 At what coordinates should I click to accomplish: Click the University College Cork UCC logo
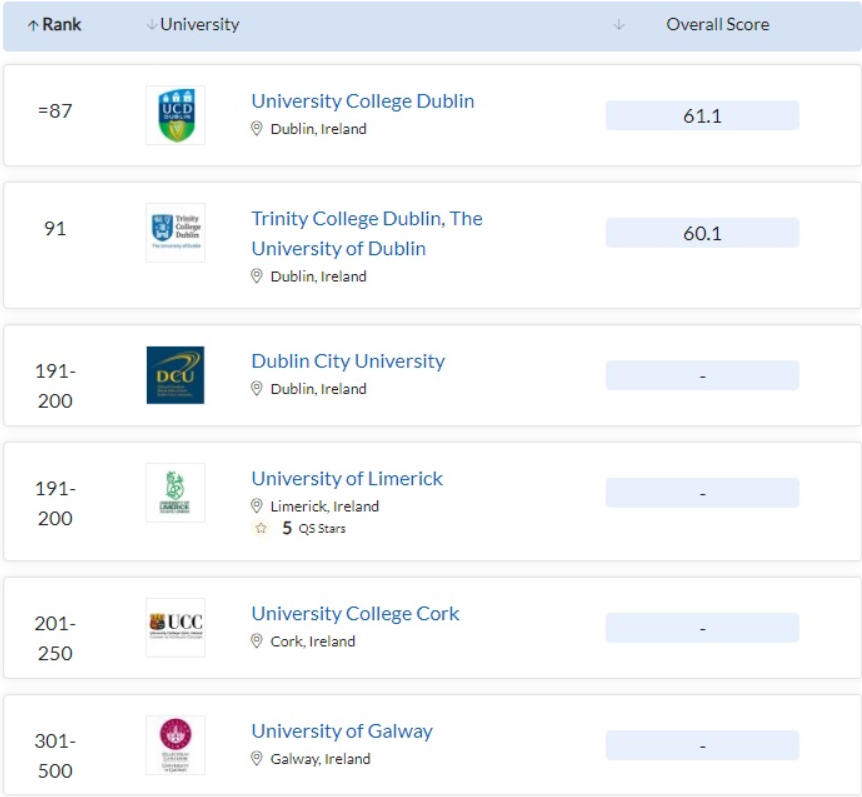[175, 627]
